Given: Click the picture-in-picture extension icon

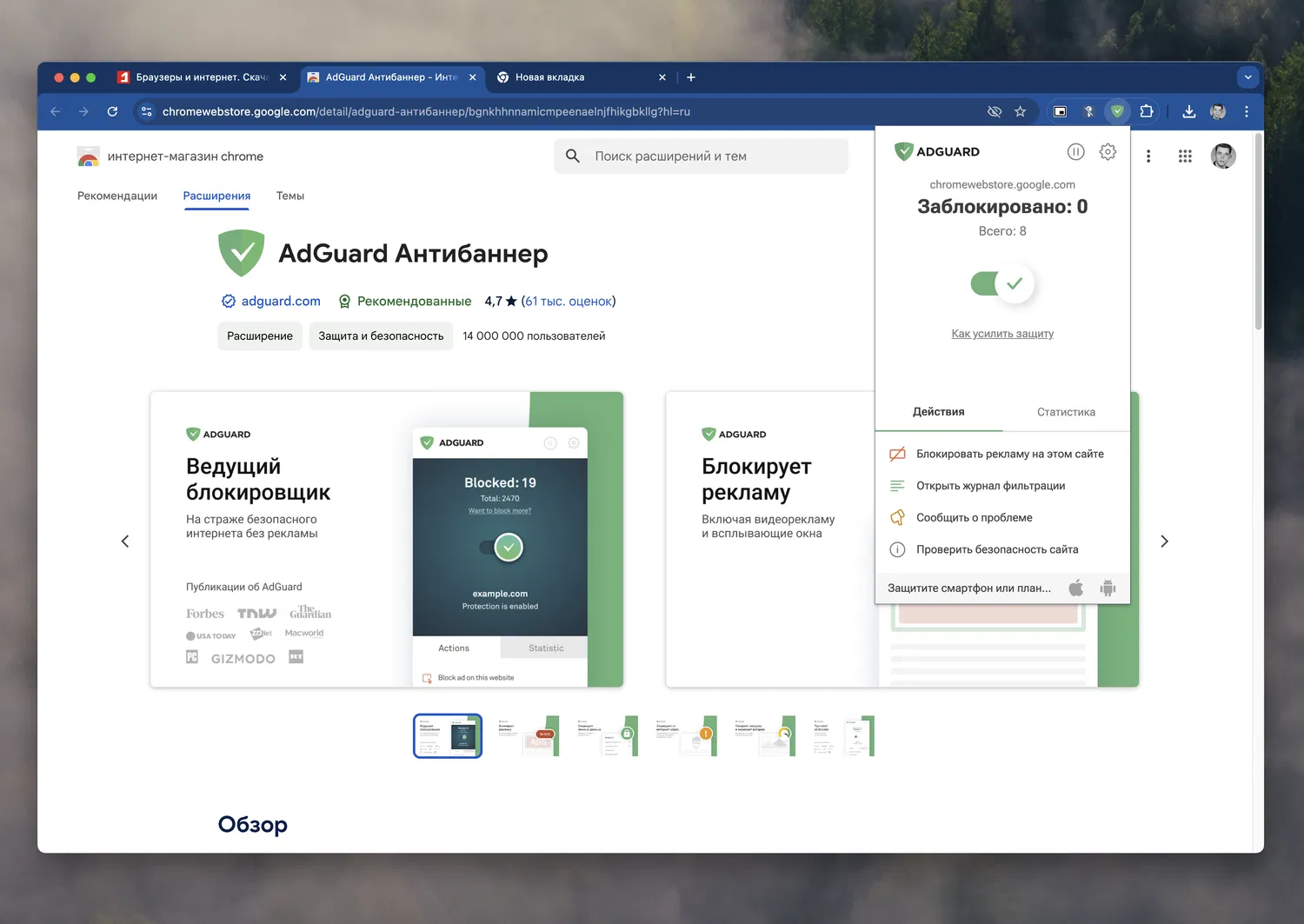Looking at the screenshot, I should (x=1060, y=111).
